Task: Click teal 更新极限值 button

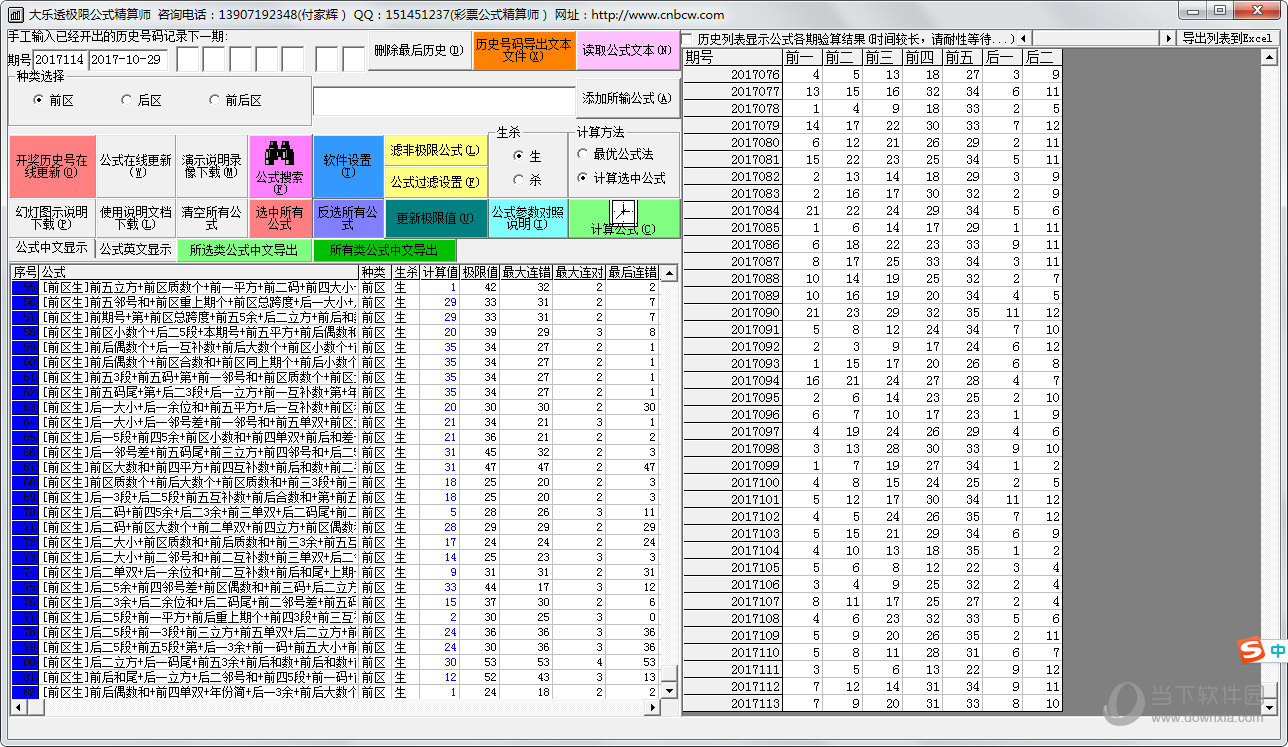Action: [435, 218]
